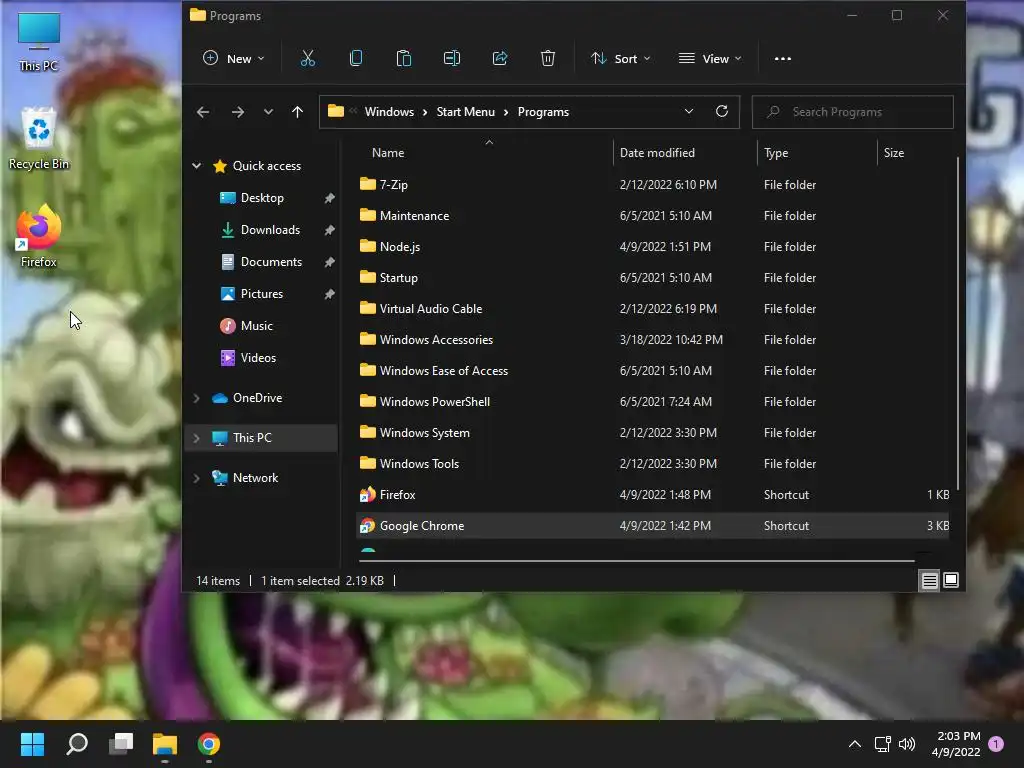Click Programs breadcrumb segment
The width and height of the screenshot is (1024, 768).
[x=543, y=112]
